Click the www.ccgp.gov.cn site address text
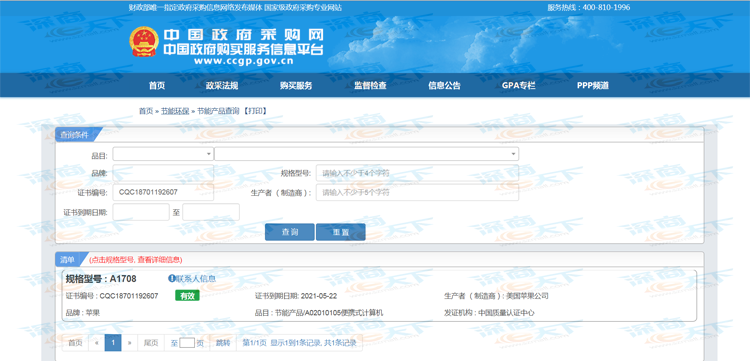The width and height of the screenshot is (750, 361). pos(243,61)
